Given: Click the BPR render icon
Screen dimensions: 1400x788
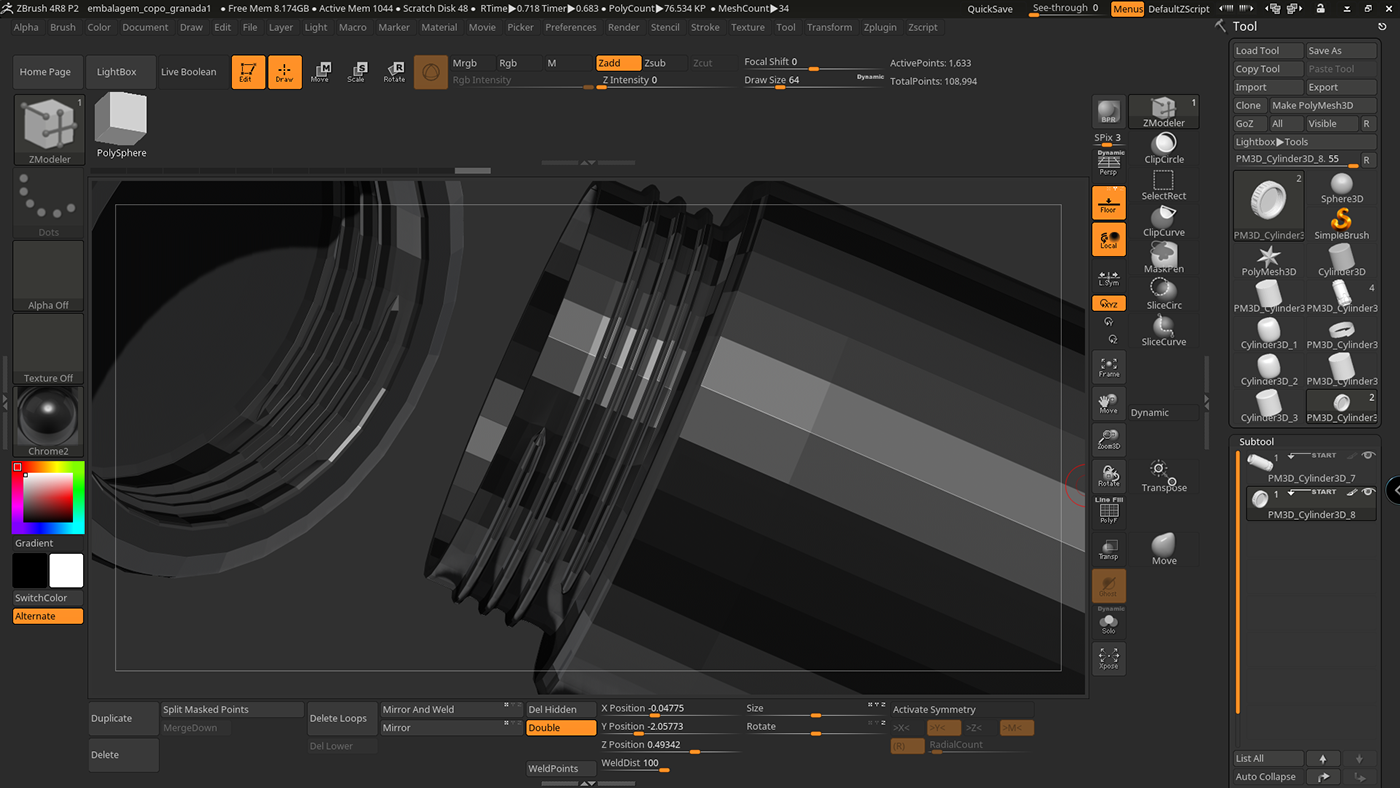Looking at the screenshot, I should click(1108, 112).
